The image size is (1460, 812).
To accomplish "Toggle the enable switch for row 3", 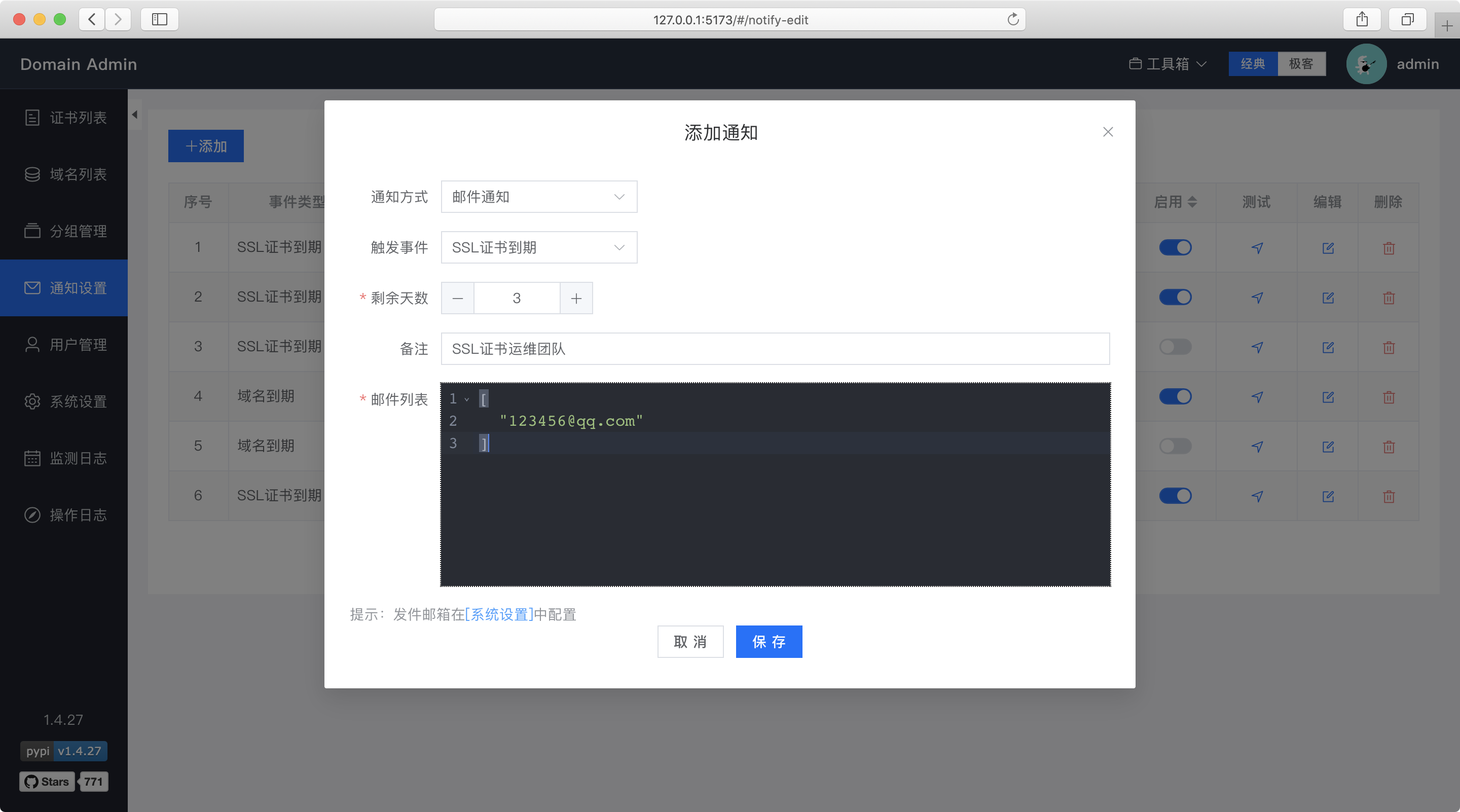I will tap(1175, 347).
